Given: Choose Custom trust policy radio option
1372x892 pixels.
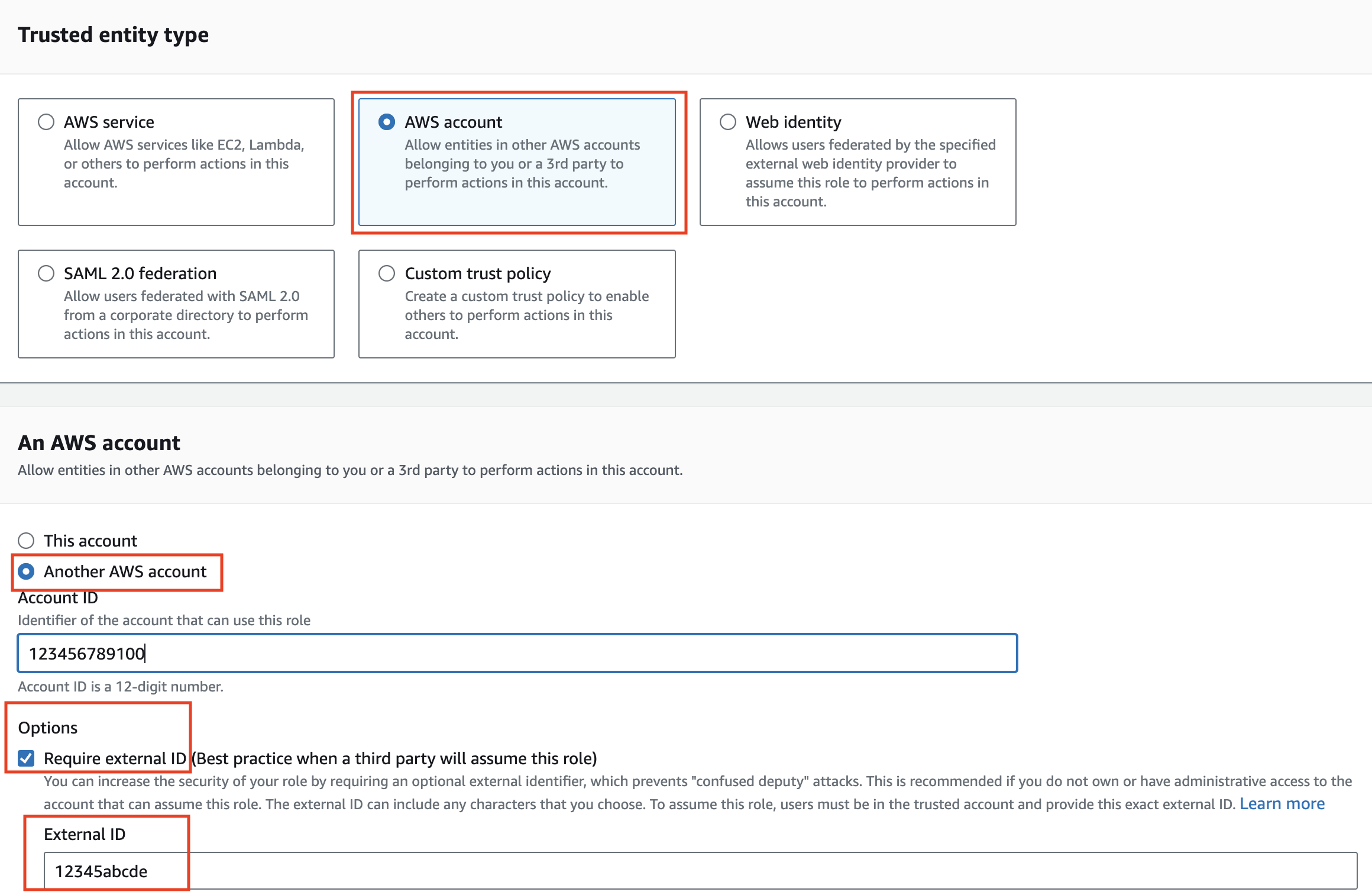Looking at the screenshot, I should [x=387, y=273].
